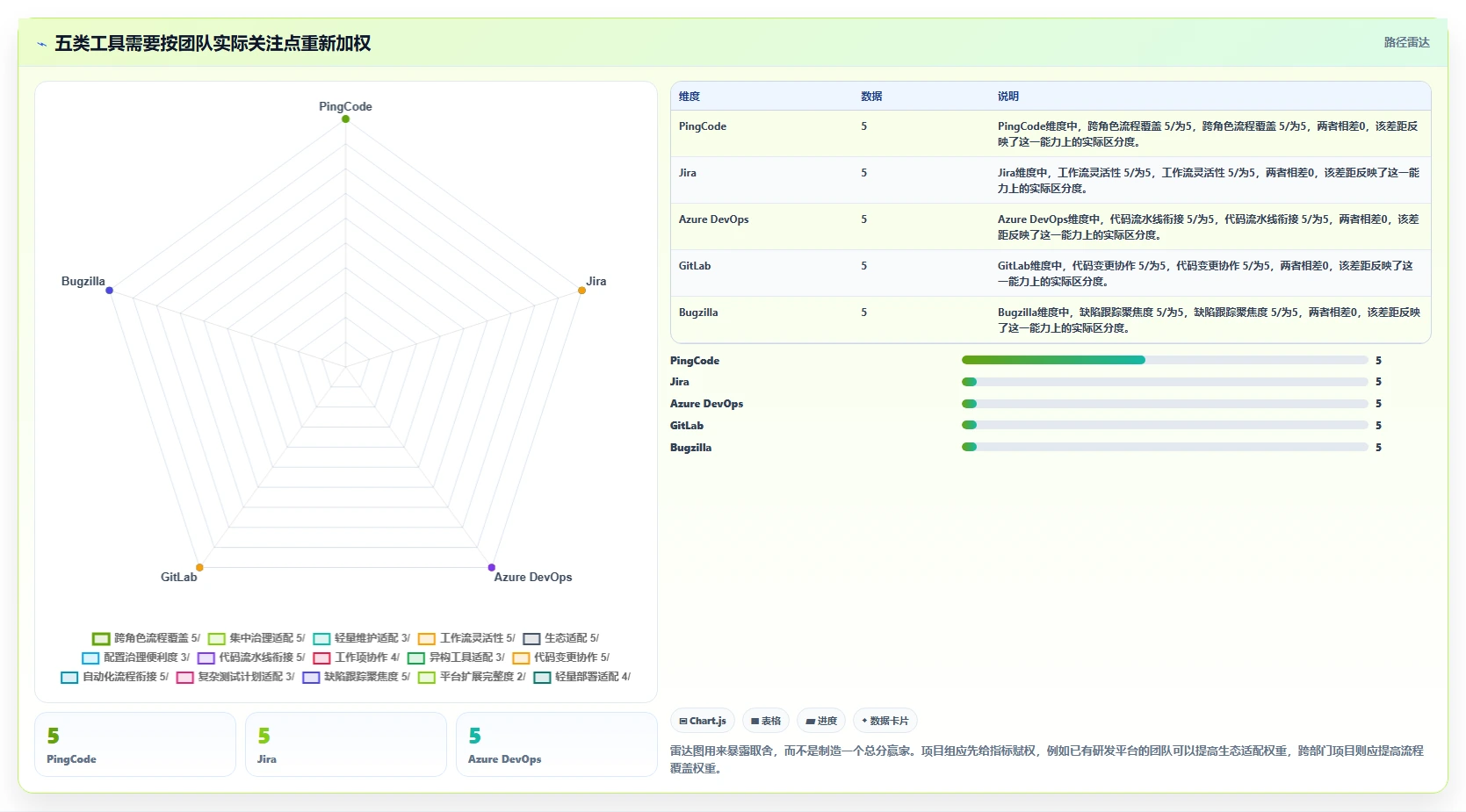Screen dimensions: 1466x812
Task: Select the 进度 tag chip
Action: 821,721
